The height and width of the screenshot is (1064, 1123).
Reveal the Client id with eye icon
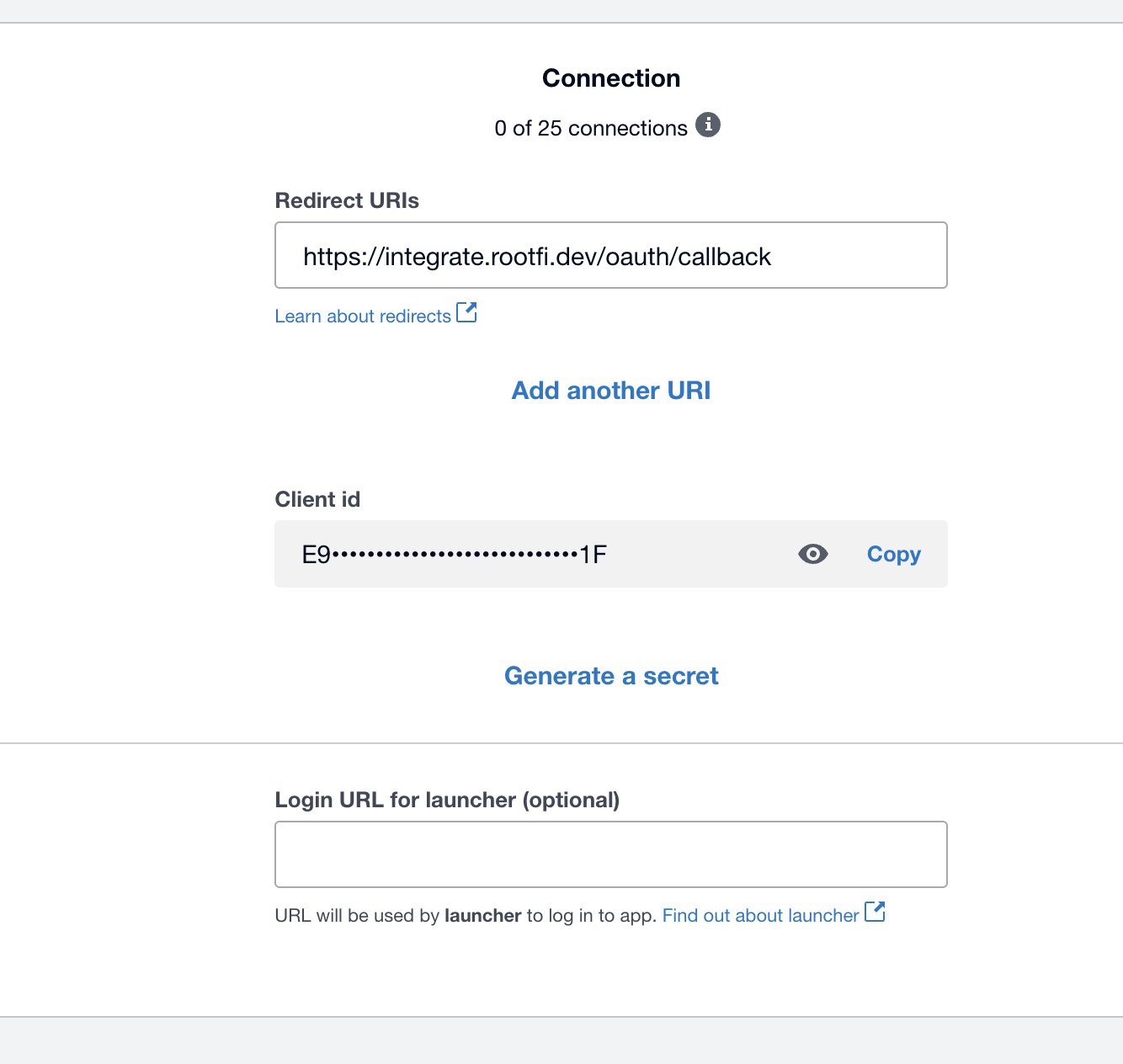point(812,554)
